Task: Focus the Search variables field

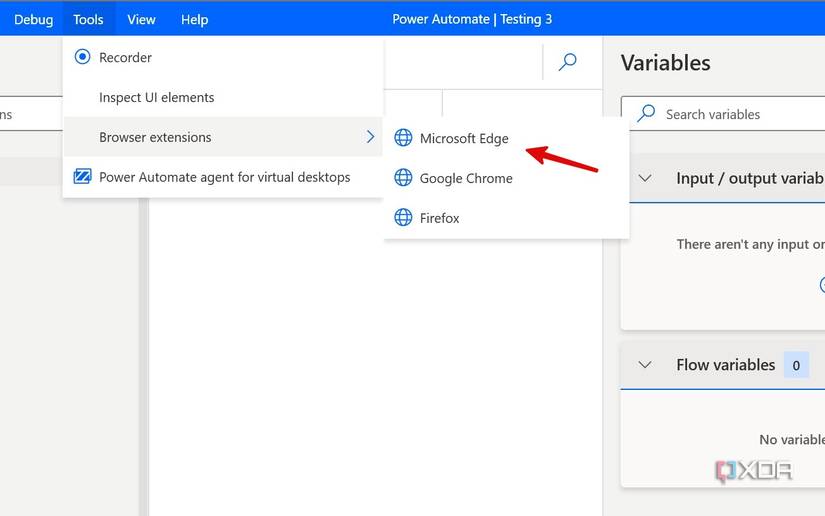Action: pyautogui.click(x=723, y=114)
